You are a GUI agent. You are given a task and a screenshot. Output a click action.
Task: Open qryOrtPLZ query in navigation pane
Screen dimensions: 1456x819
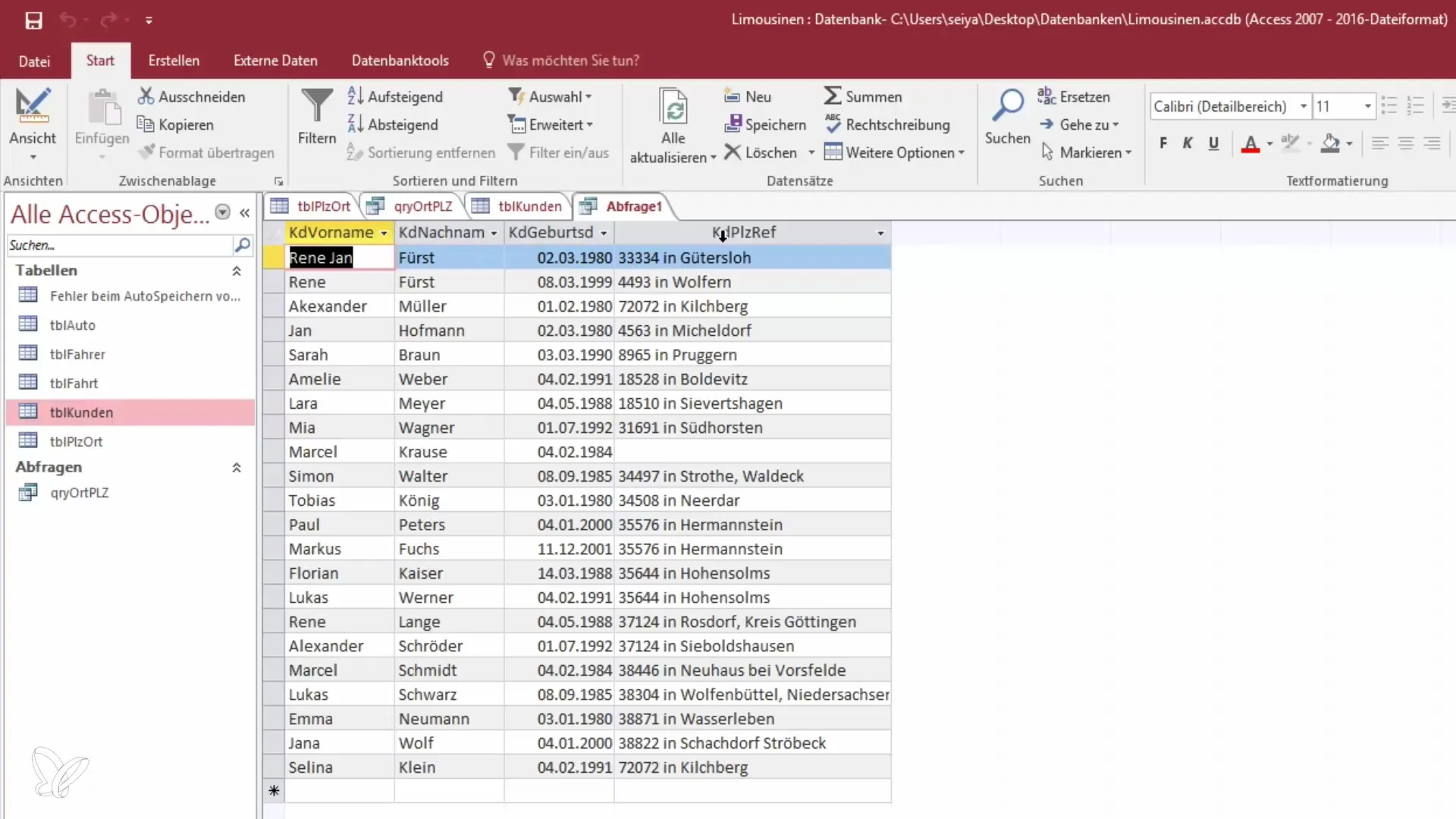coord(79,492)
